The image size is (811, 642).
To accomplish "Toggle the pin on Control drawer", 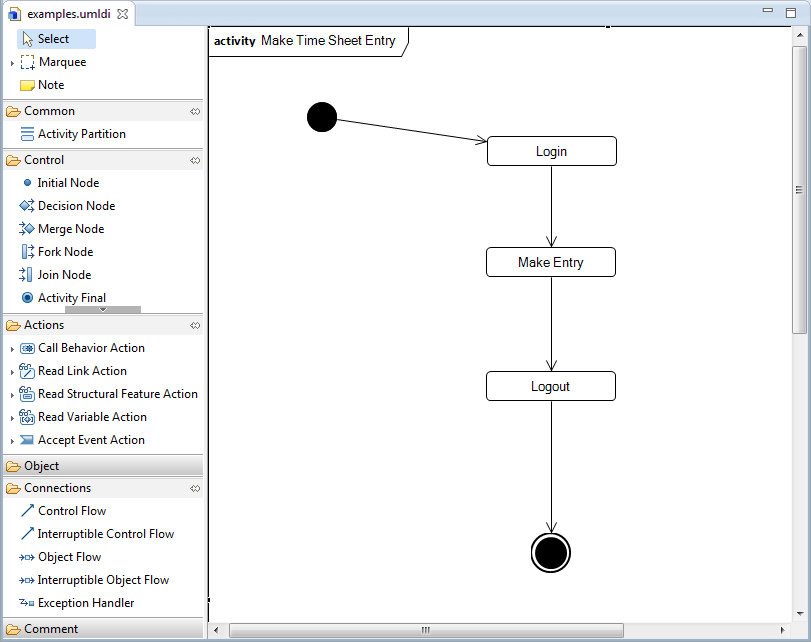I will (195, 160).
